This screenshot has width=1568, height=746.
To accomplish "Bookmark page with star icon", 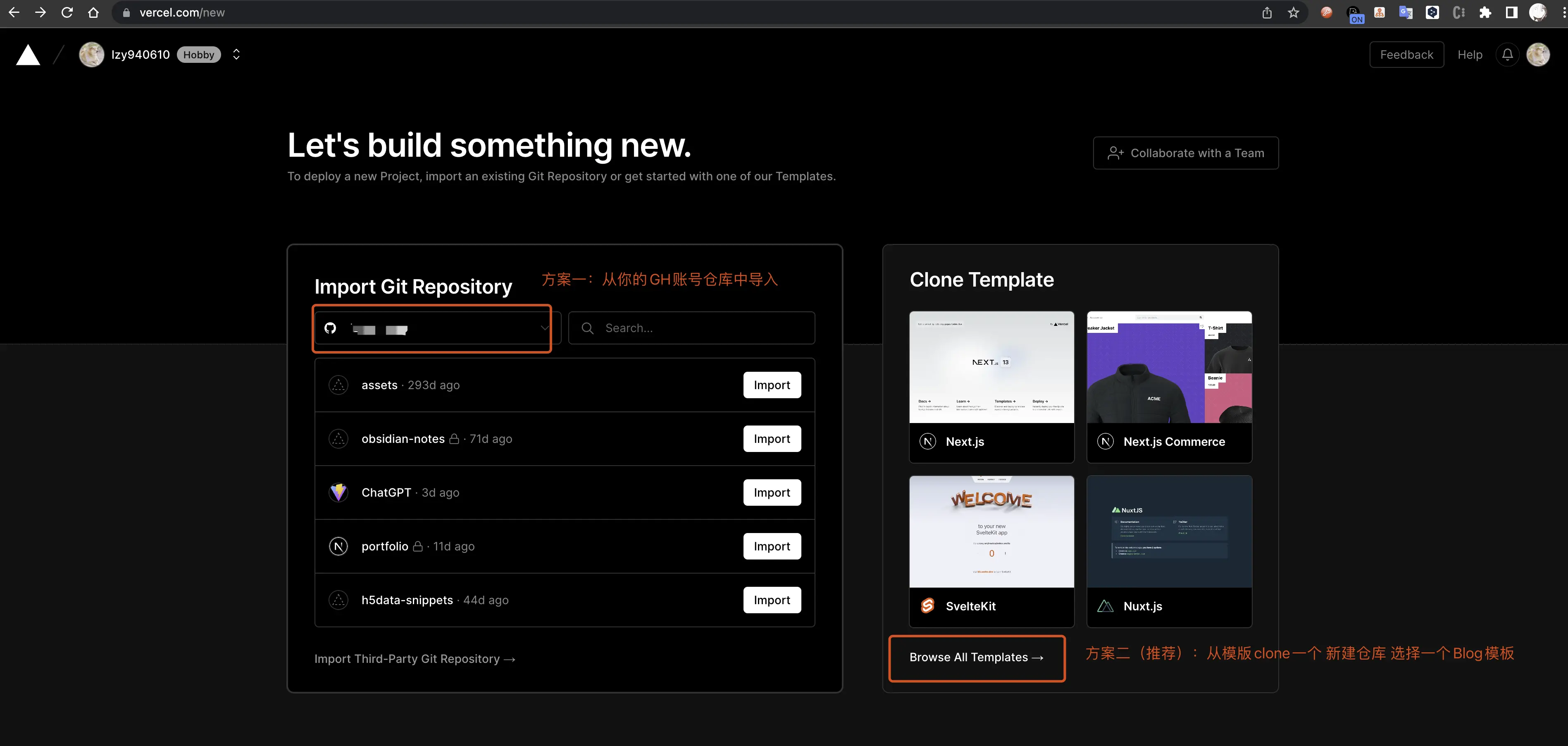I will [1294, 12].
